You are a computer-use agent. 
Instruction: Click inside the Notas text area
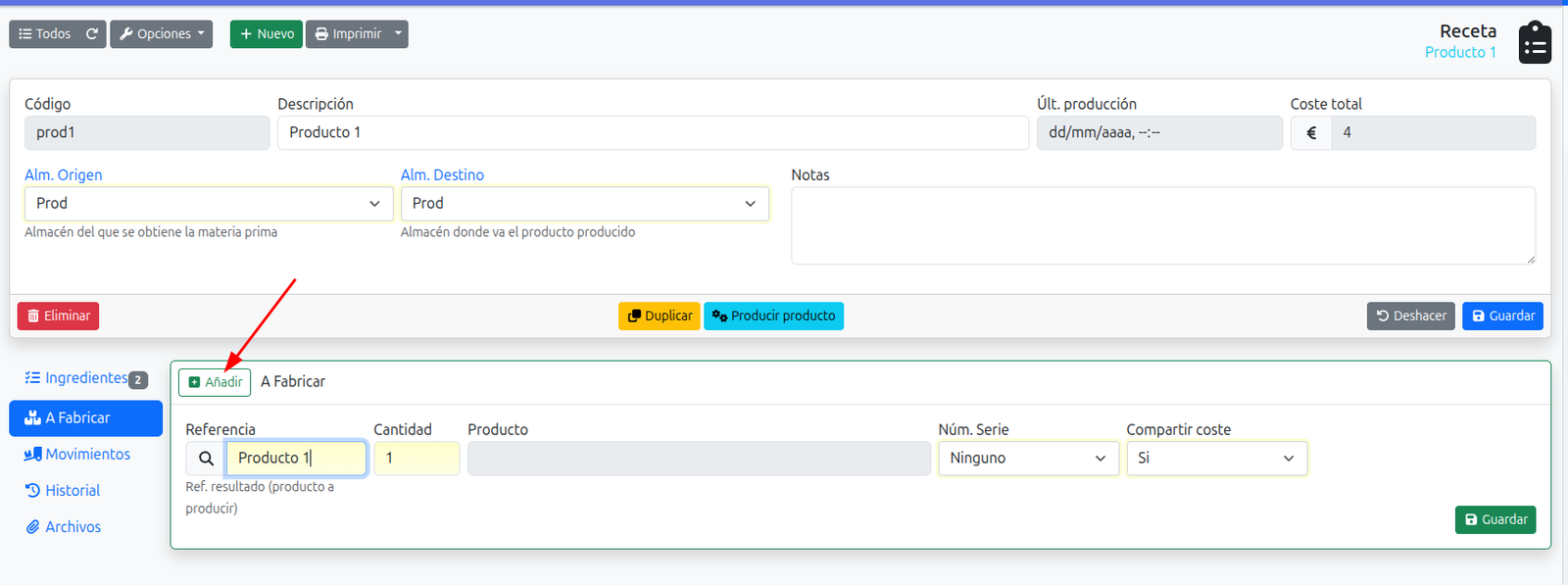pyautogui.click(x=1163, y=225)
